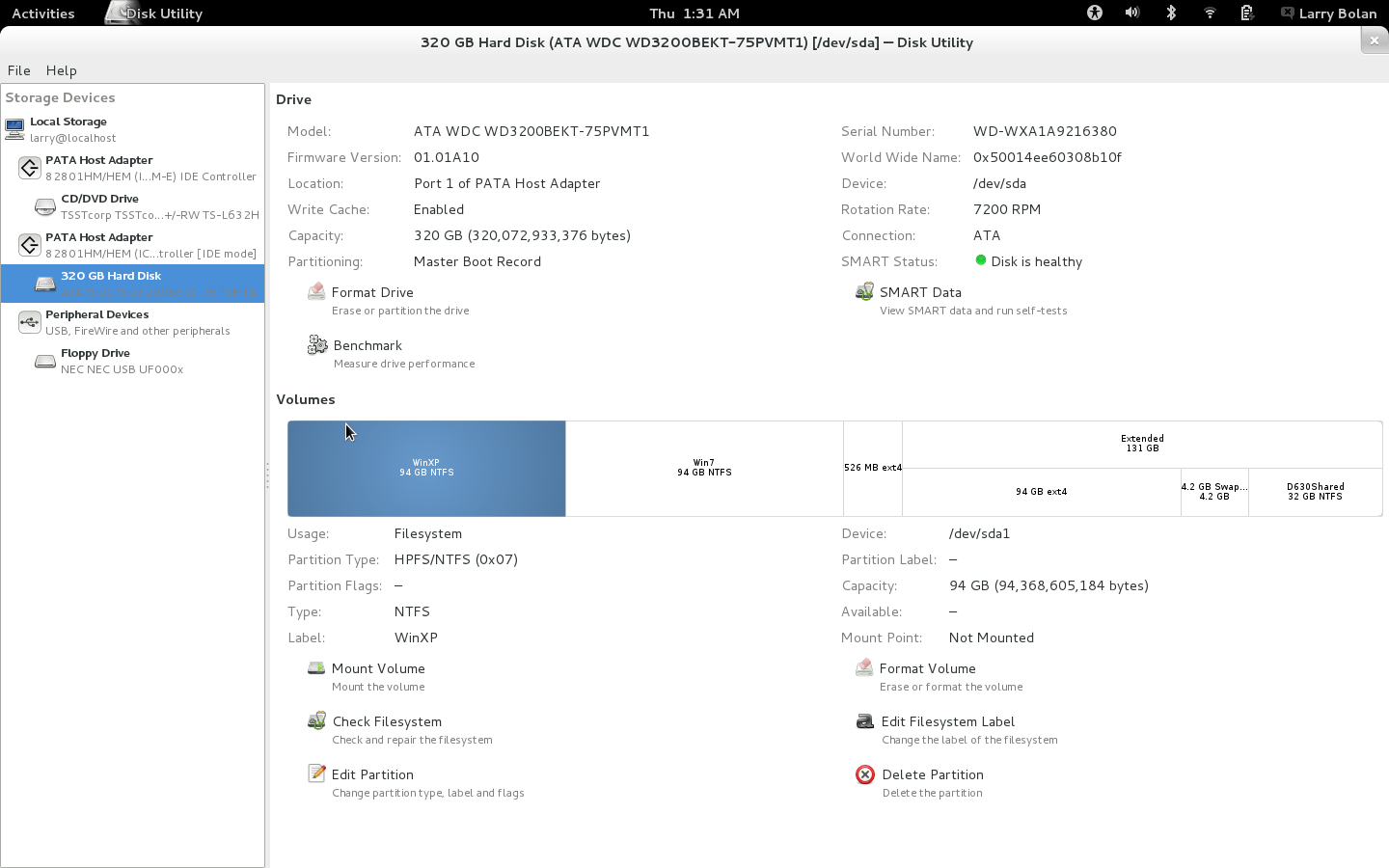Select the 526 MB ext4 partition
The image size is (1389, 868).
873,469
